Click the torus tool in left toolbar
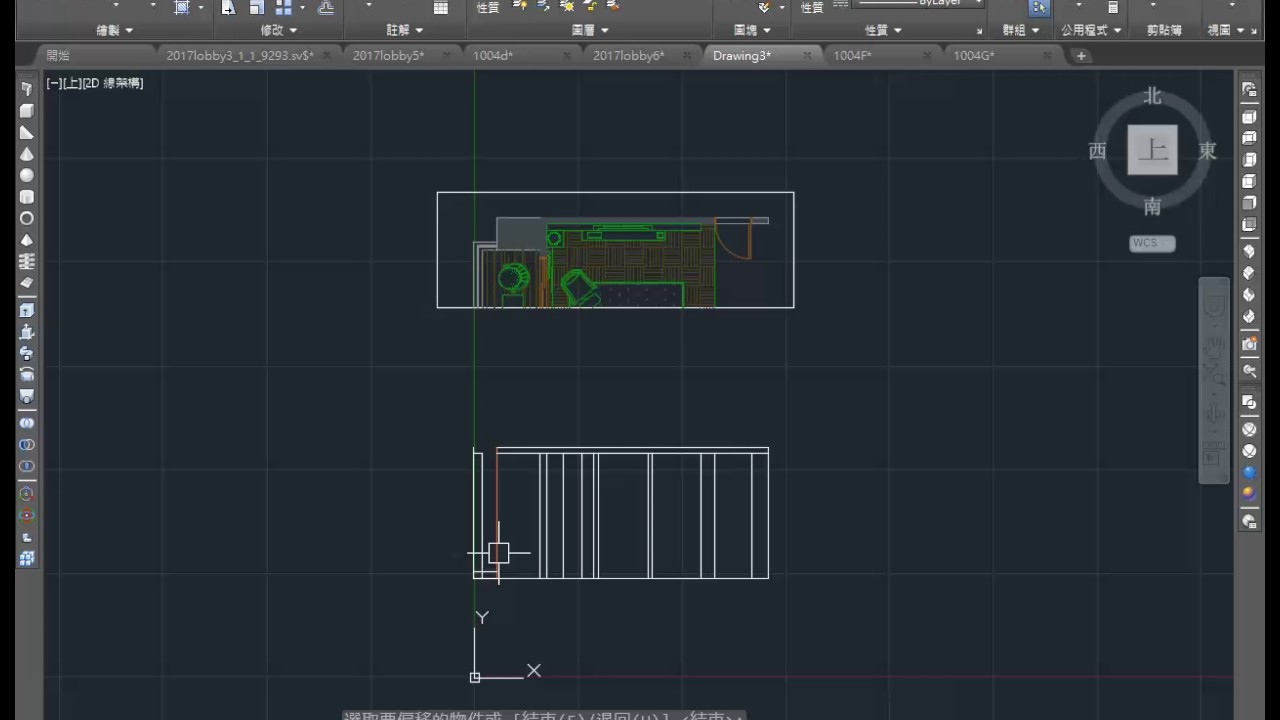The height and width of the screenshot is (720, 1280). click(x=27, y=218)
